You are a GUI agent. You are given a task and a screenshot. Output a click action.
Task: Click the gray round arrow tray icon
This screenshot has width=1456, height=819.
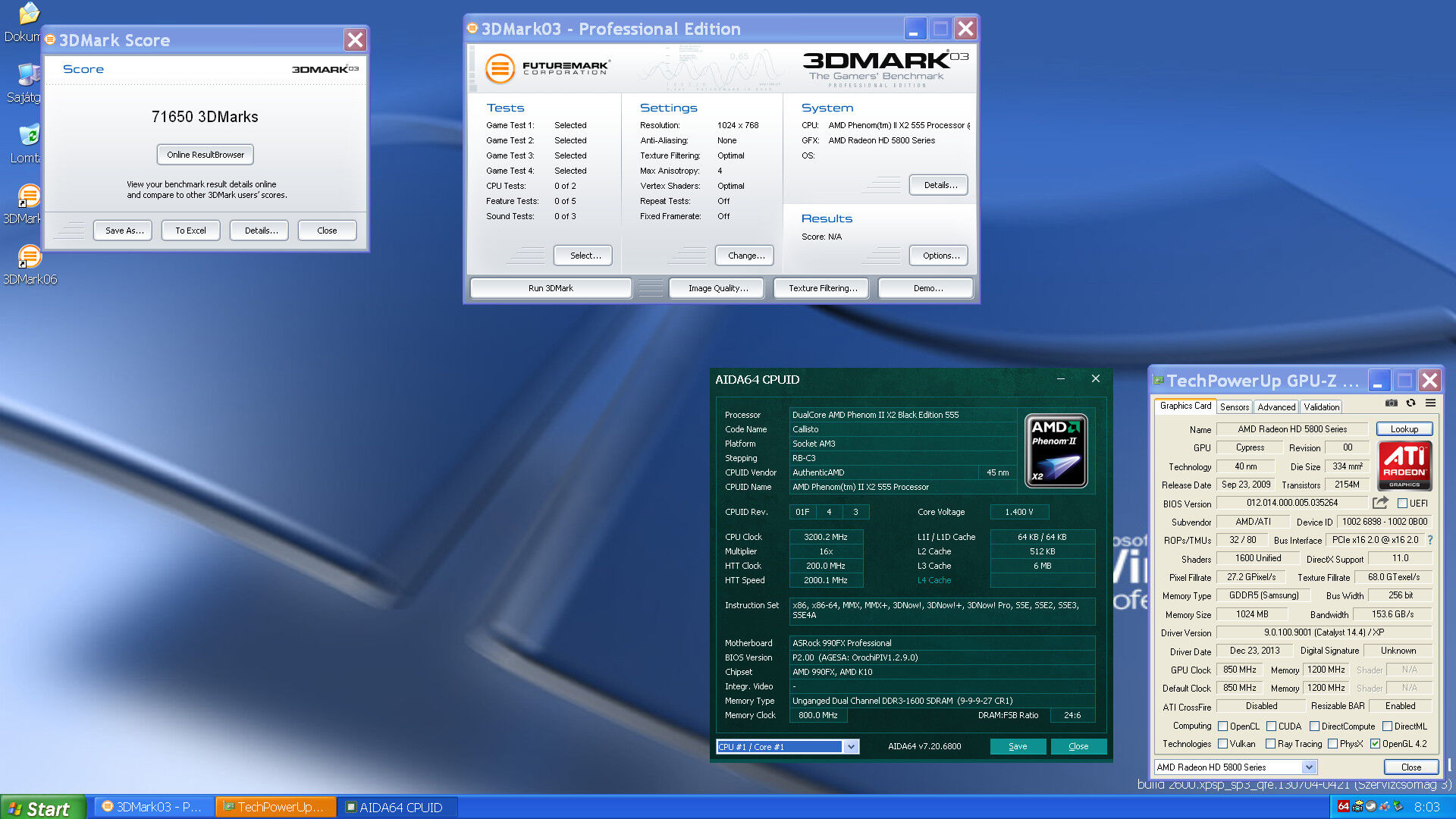pyautogui.click(x=1371, y=807)
